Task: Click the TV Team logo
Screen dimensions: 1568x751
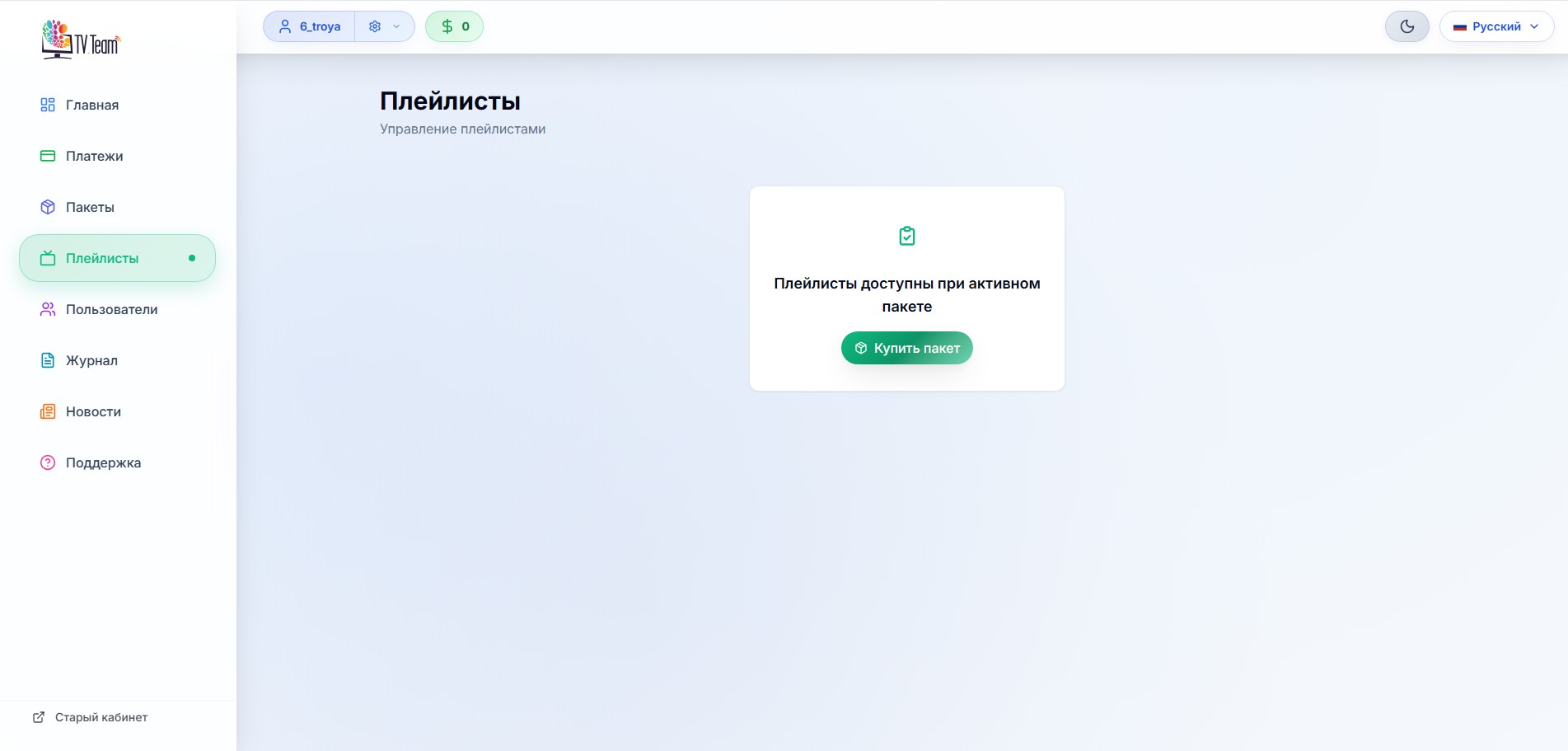Action: point(81,40)
